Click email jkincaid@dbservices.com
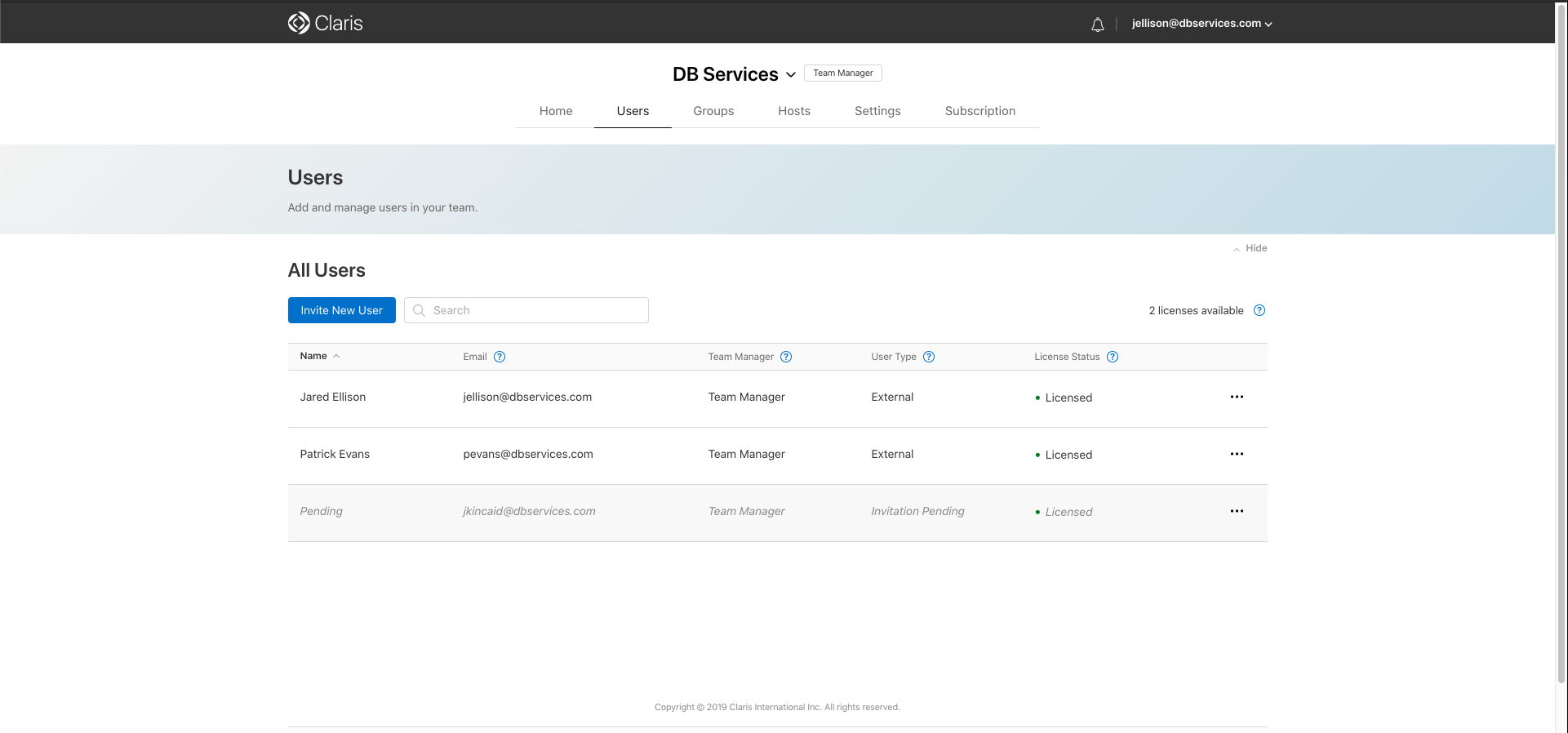This screenshot has height=733, width=1568. 529,511
